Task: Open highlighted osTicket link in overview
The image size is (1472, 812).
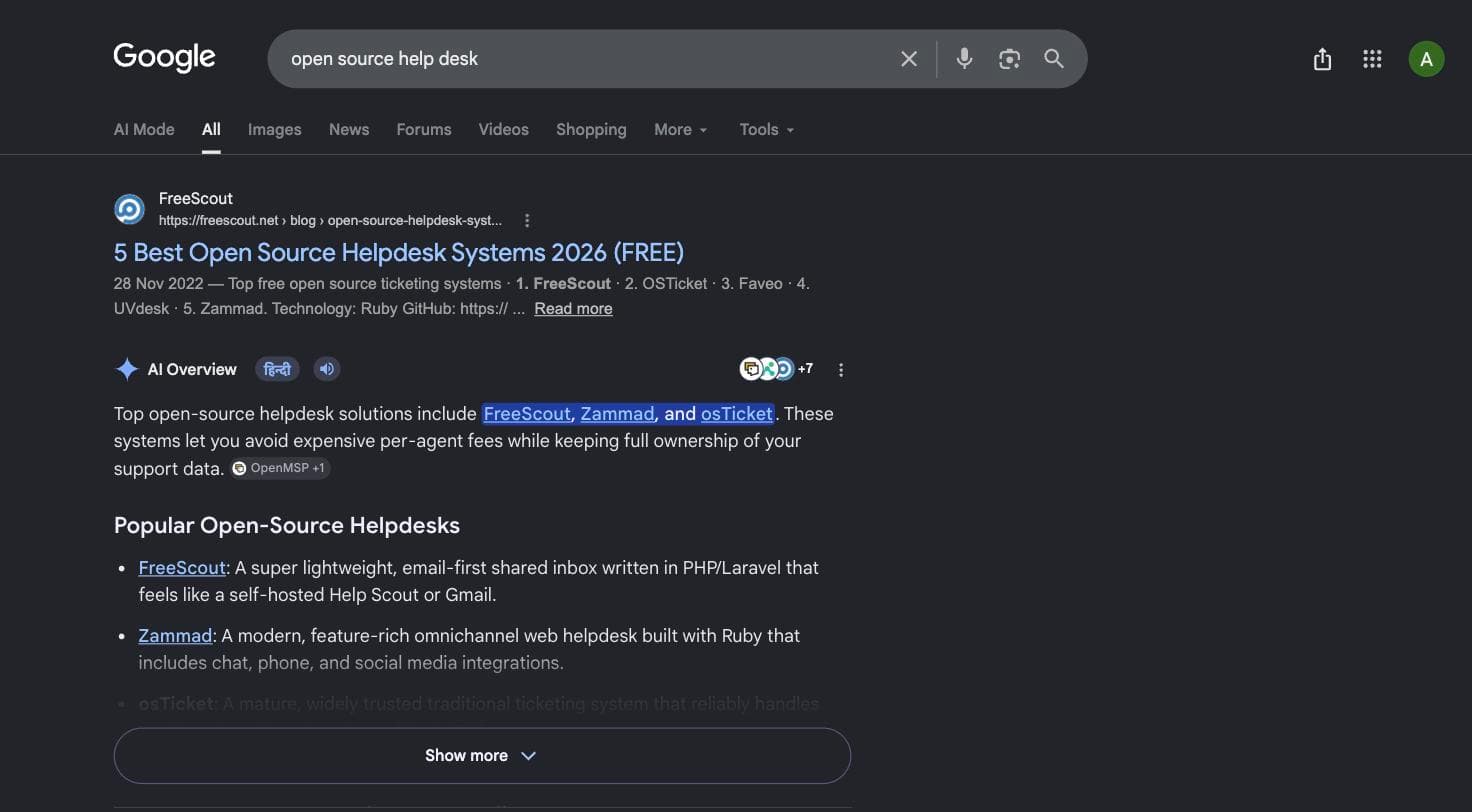Action: 737,414
